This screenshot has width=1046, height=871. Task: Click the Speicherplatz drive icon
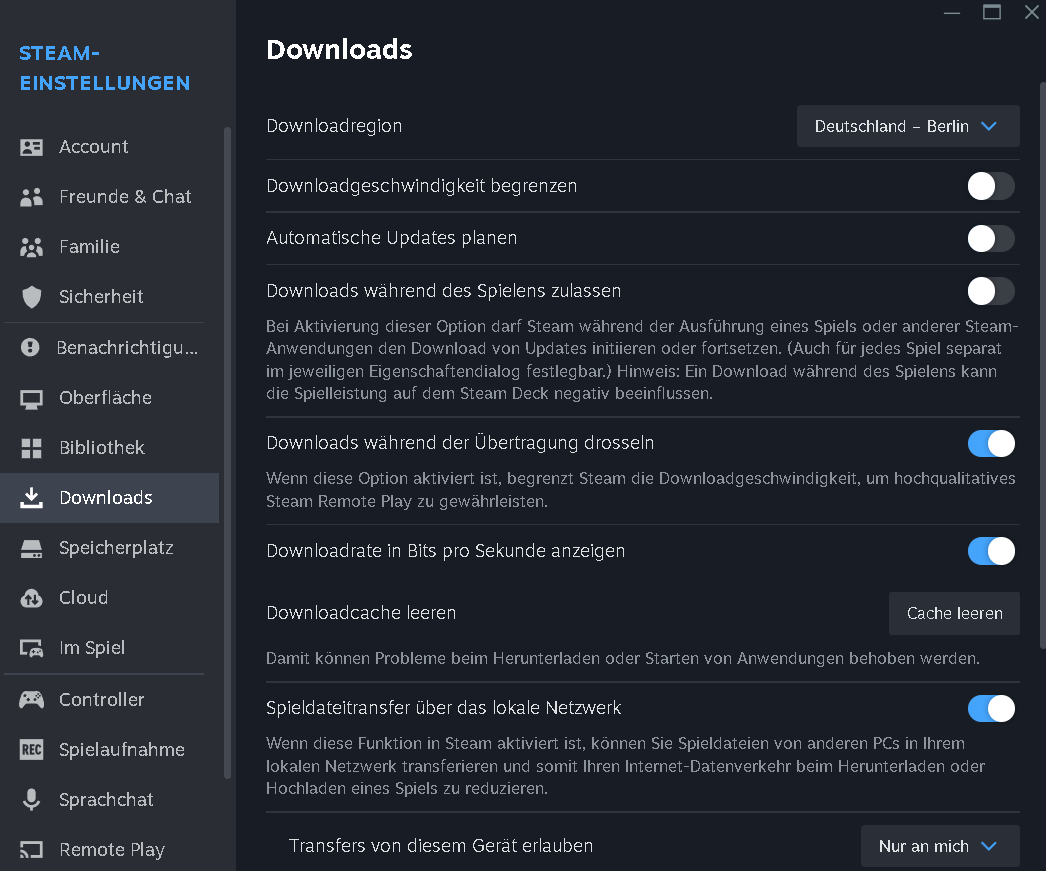[x=31, y=548]
